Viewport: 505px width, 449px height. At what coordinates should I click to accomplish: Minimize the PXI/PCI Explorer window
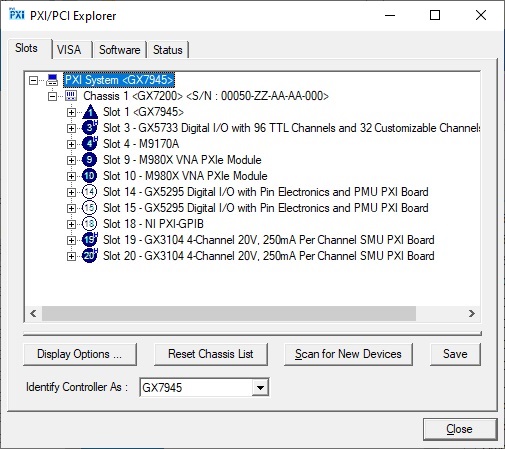point(390,15)
